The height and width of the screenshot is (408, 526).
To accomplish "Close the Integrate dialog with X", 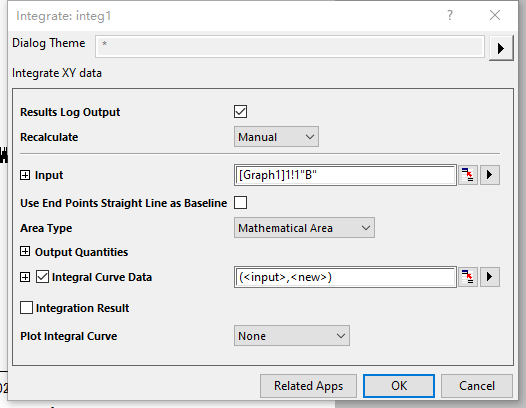I will click(495, 15).
